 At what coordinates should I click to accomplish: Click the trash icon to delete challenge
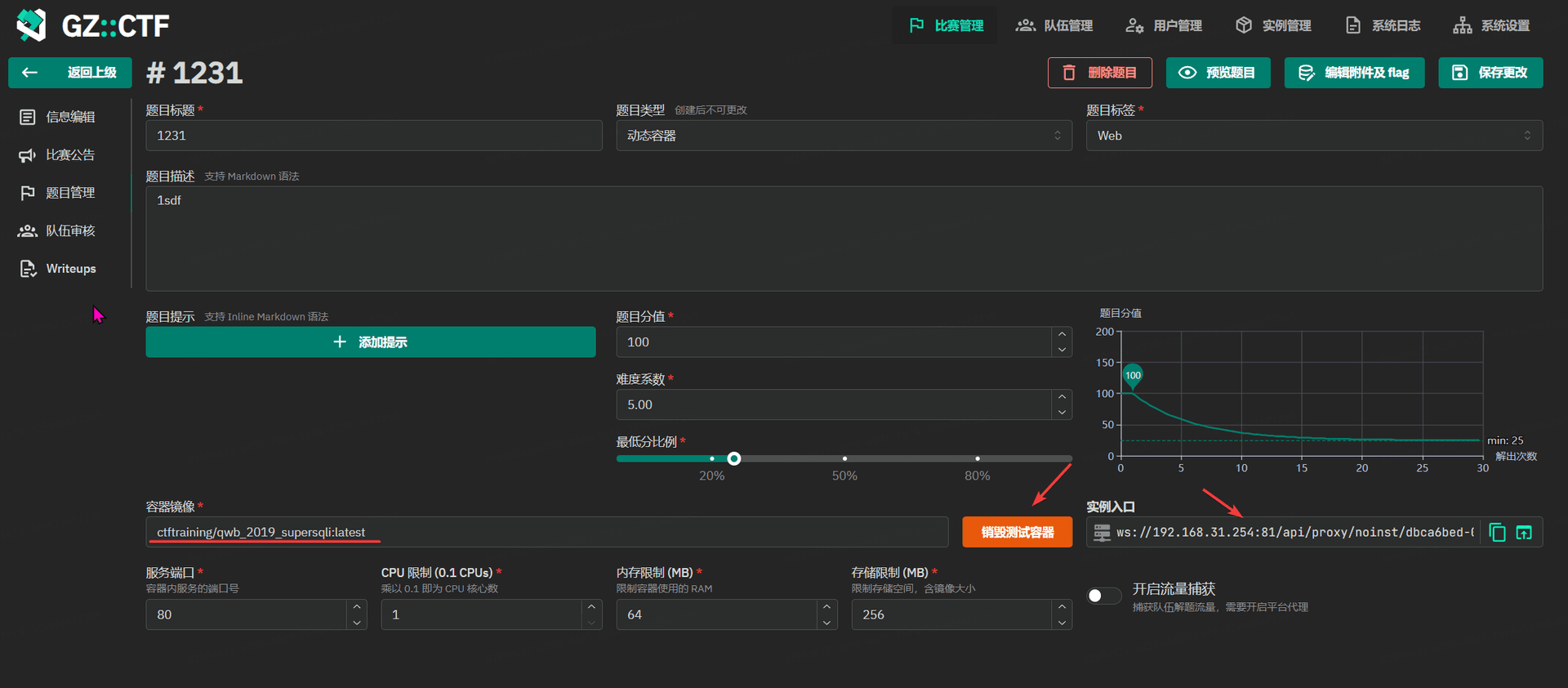tap(1069, 73)
